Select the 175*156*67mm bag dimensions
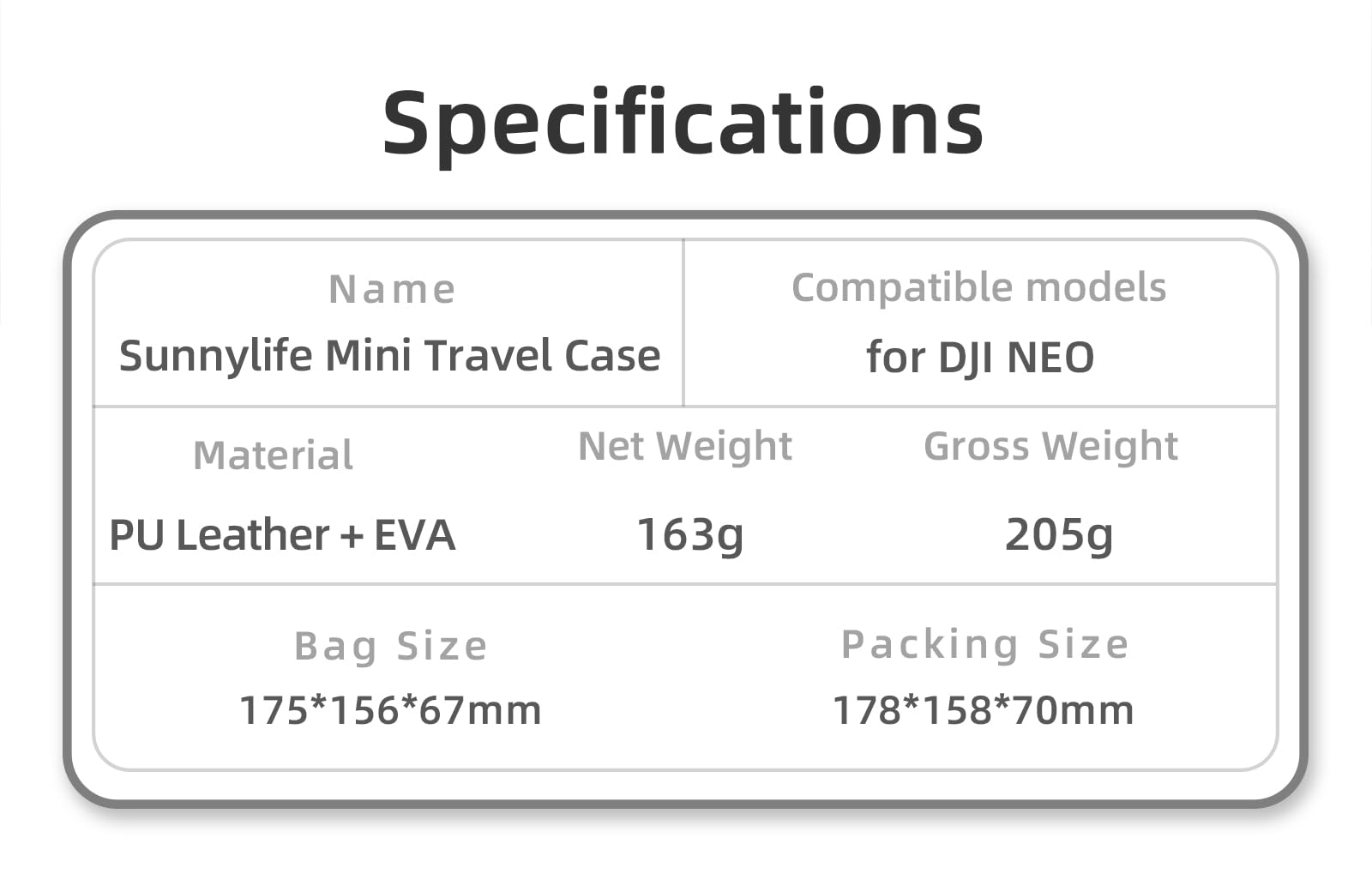The width and height of the screenshot is (1372, 886). 390,710
